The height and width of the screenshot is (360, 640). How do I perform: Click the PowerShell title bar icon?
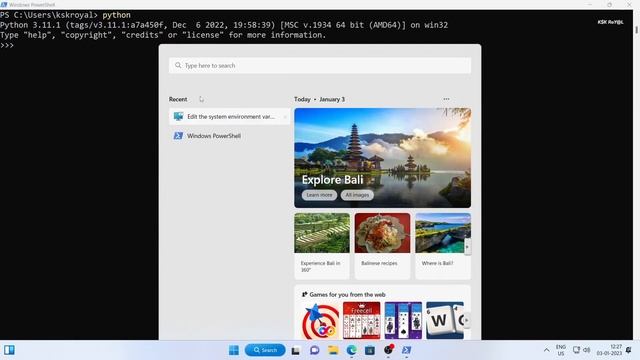(x=4, y=4)
